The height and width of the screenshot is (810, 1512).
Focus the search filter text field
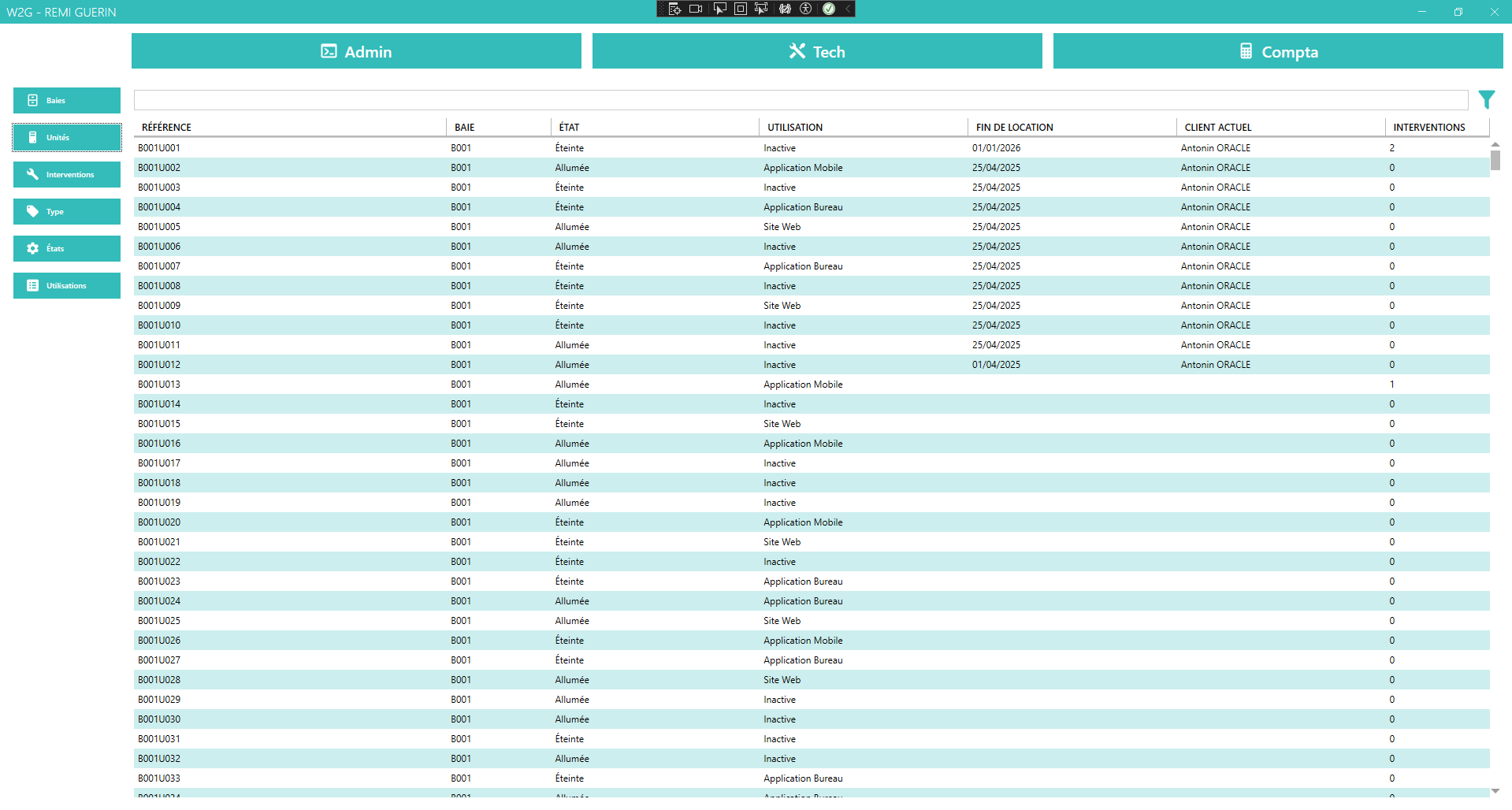click(x=801, y=100)
